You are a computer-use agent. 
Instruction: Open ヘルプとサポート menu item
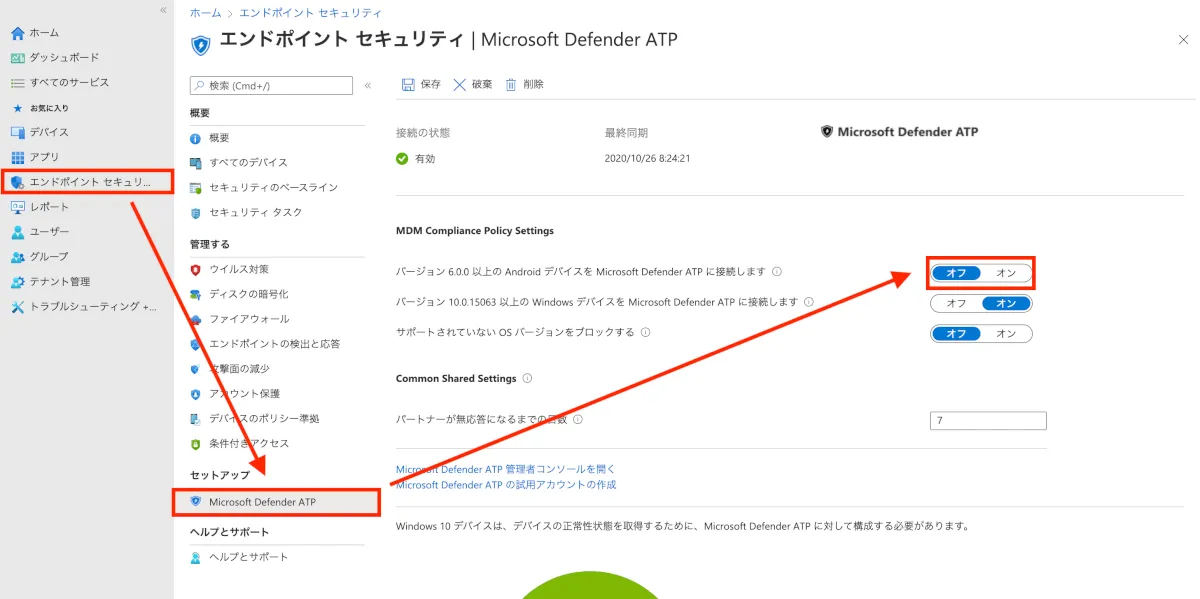point(248,557)
